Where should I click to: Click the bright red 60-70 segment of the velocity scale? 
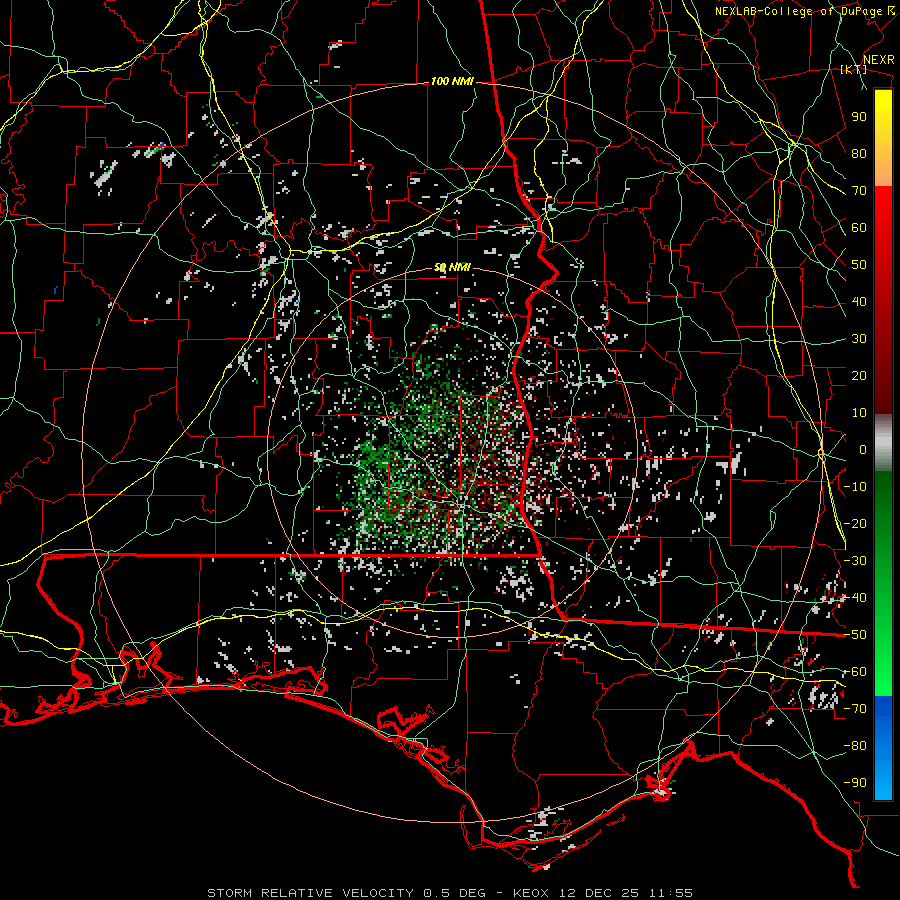coord(883,207)
